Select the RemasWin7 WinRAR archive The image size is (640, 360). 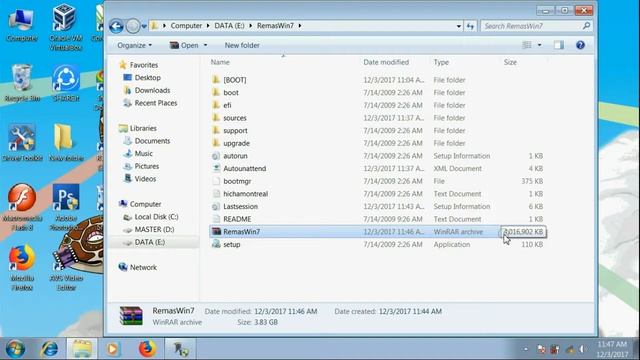coord(378,232)
